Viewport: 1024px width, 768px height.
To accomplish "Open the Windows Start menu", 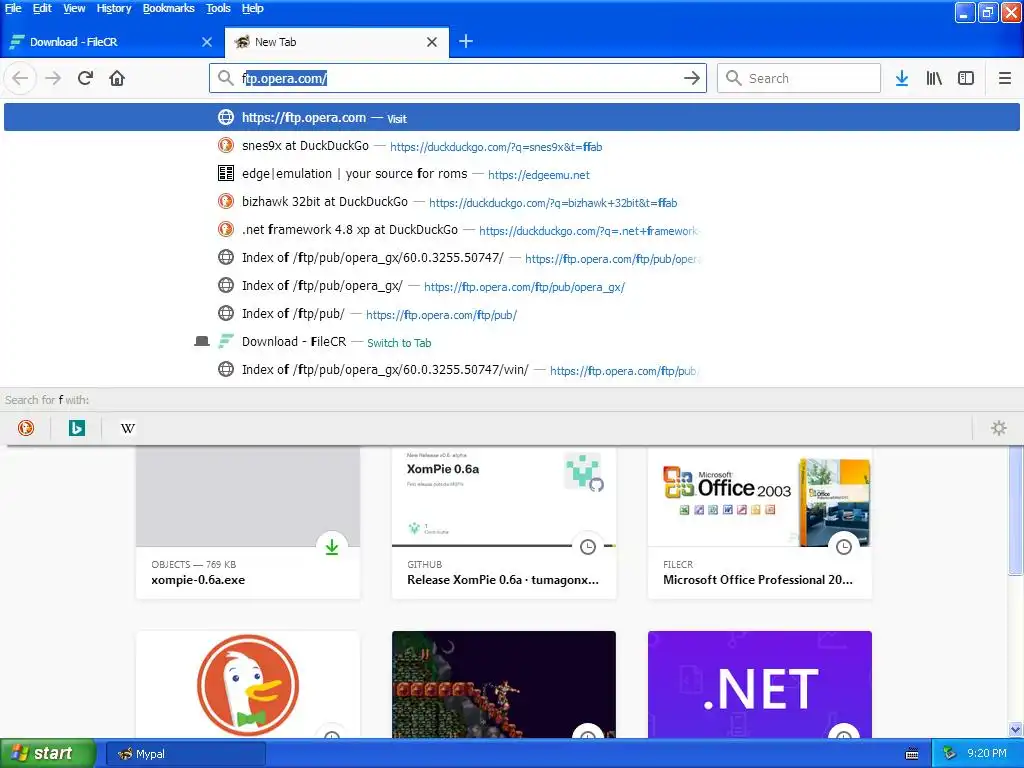I will (47, 754).
